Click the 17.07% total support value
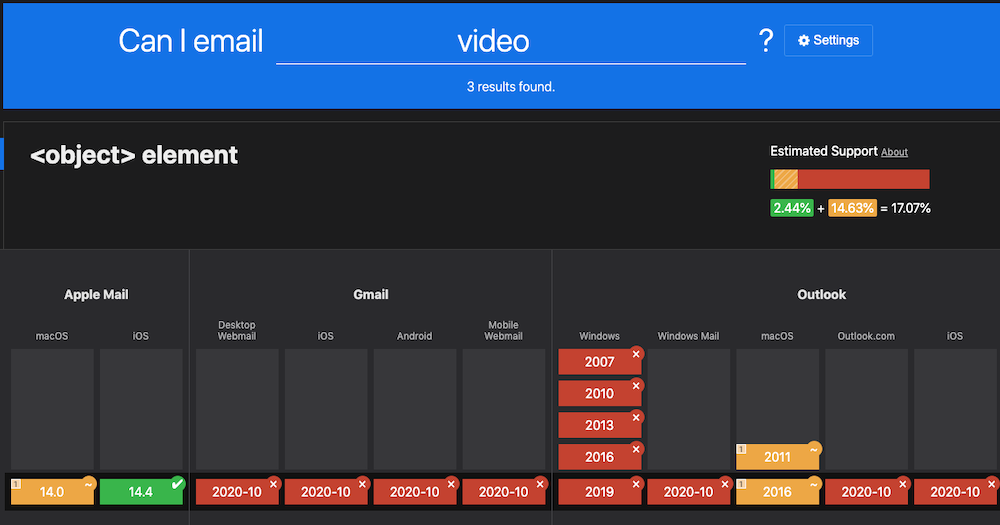1000x525 pixels. [911, 208]
